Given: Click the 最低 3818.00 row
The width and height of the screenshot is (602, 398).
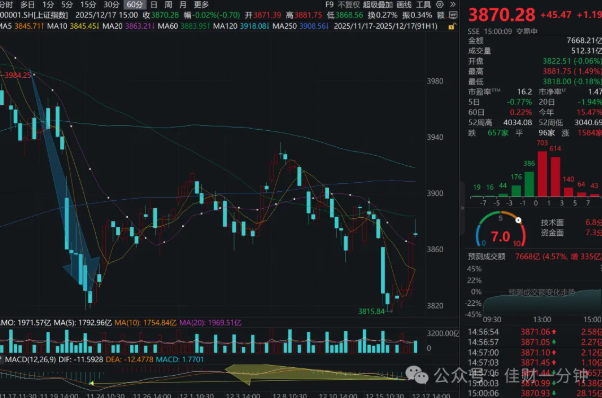Looking at the screenshot, I should 535,81.
